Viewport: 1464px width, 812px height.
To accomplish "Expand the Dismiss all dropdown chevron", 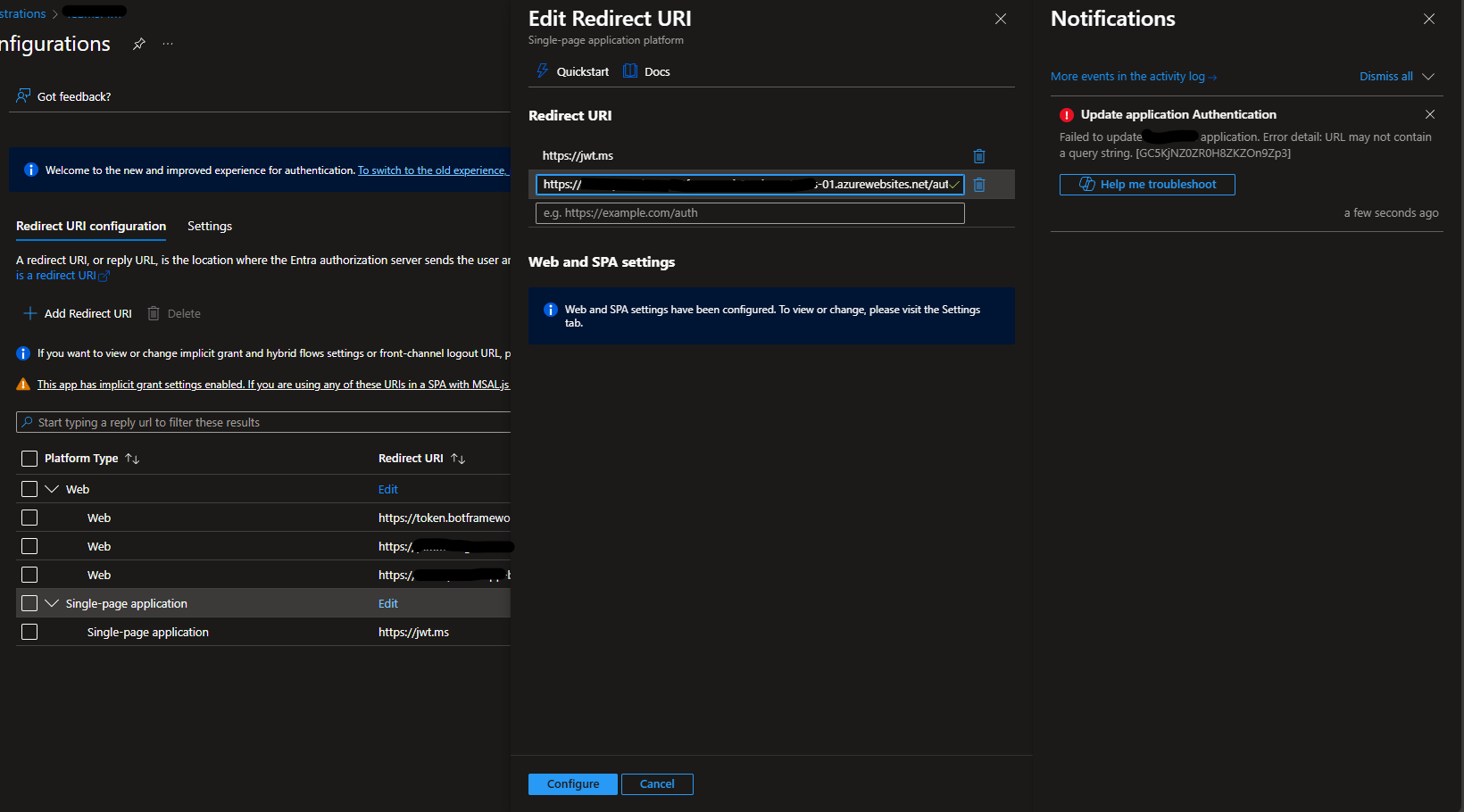I will (x=1428, y=77).
